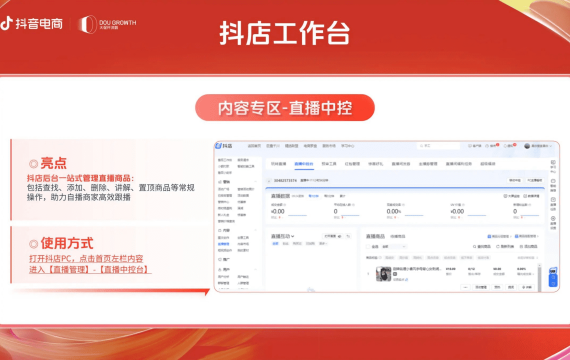Click the 抖店 logo in the embedded dashboard
The image size is (570, 360).
224,146
